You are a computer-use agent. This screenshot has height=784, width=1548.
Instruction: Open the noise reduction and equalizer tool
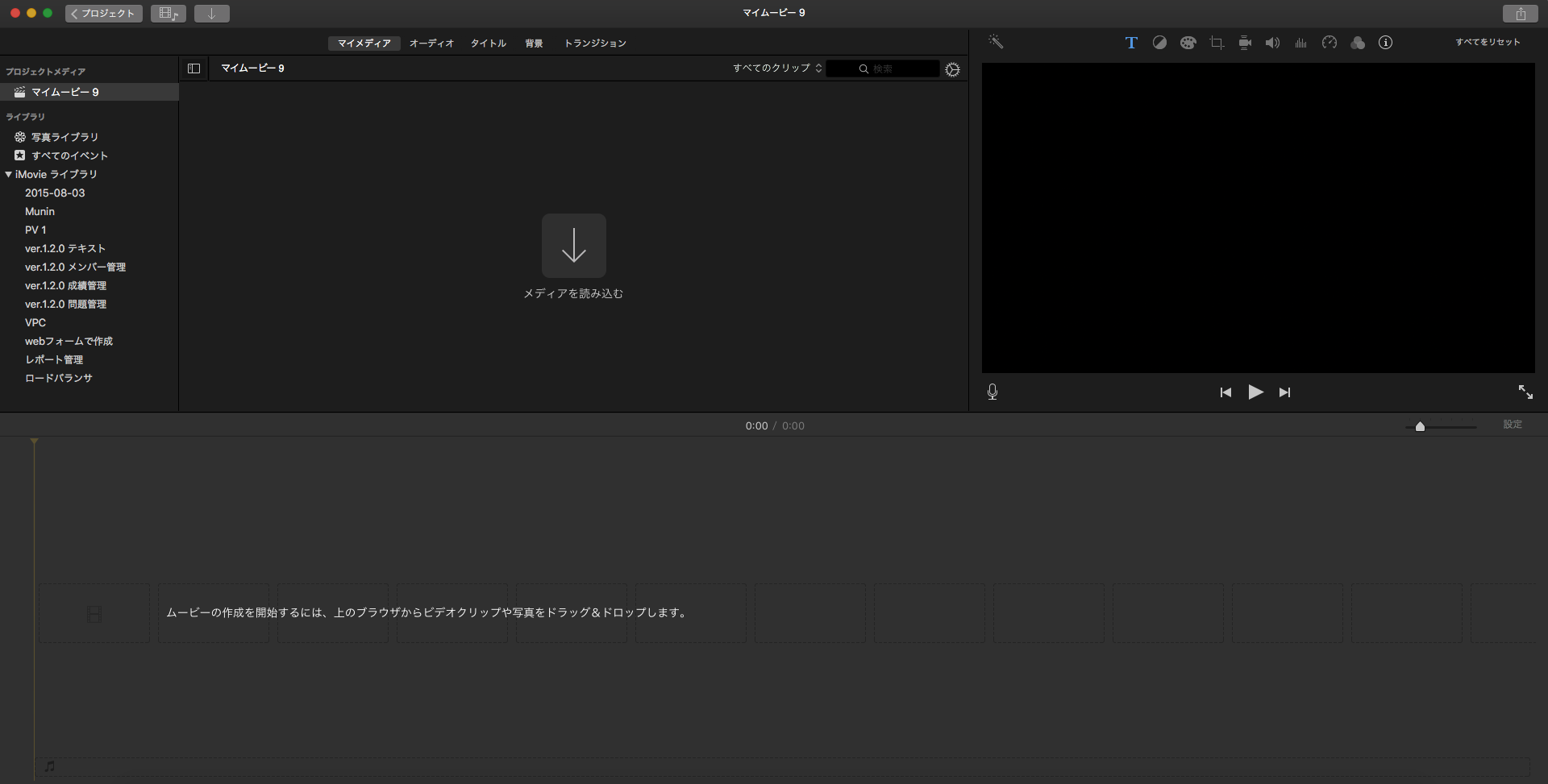(x=1300, y=43)
